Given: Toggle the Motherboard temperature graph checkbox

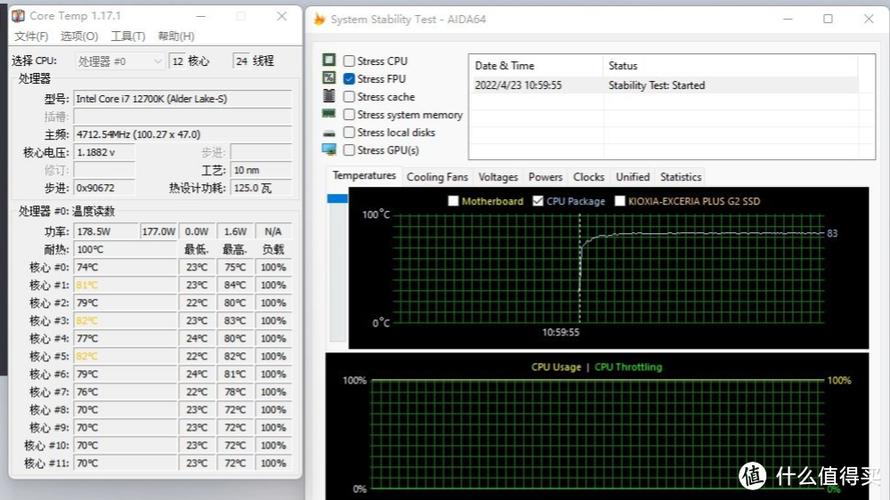Looking at the screenshot, I should coord(454,201).
